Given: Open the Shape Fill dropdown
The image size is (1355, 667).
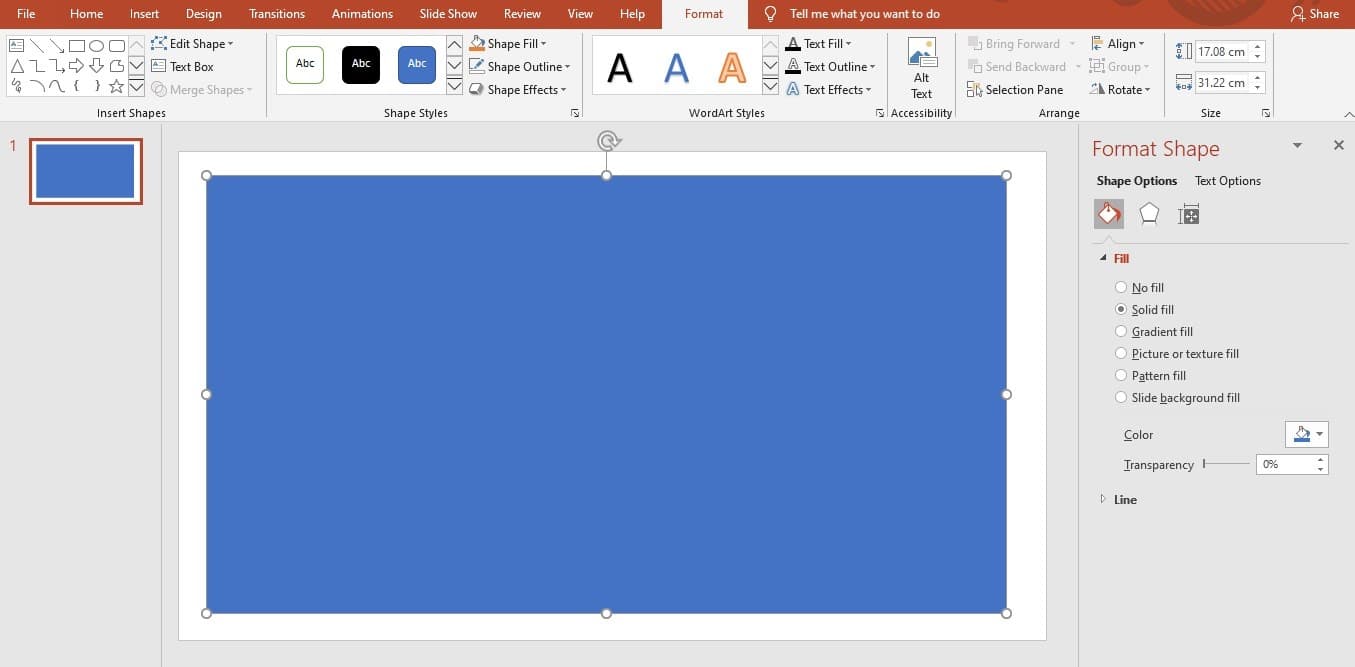Looking at the screenshot, I should coord(508,44).
